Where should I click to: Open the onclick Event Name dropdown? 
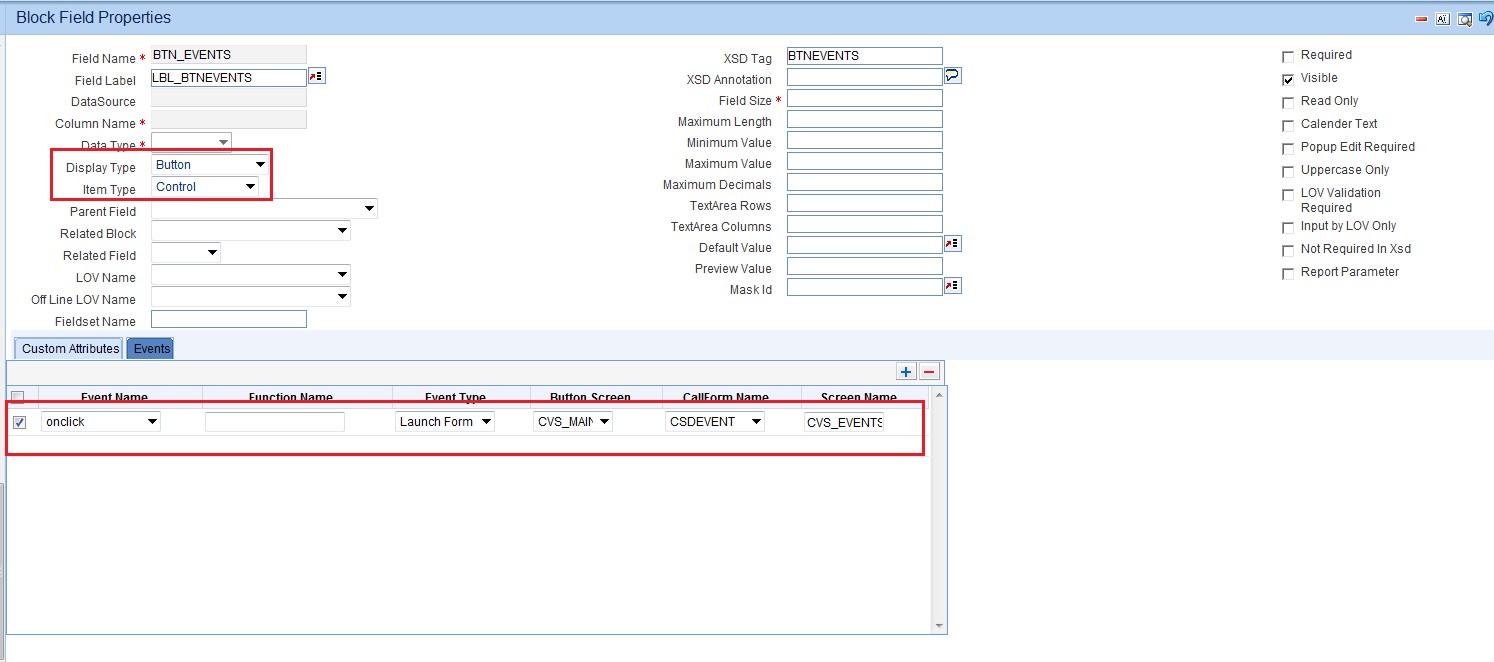point(101,422)
